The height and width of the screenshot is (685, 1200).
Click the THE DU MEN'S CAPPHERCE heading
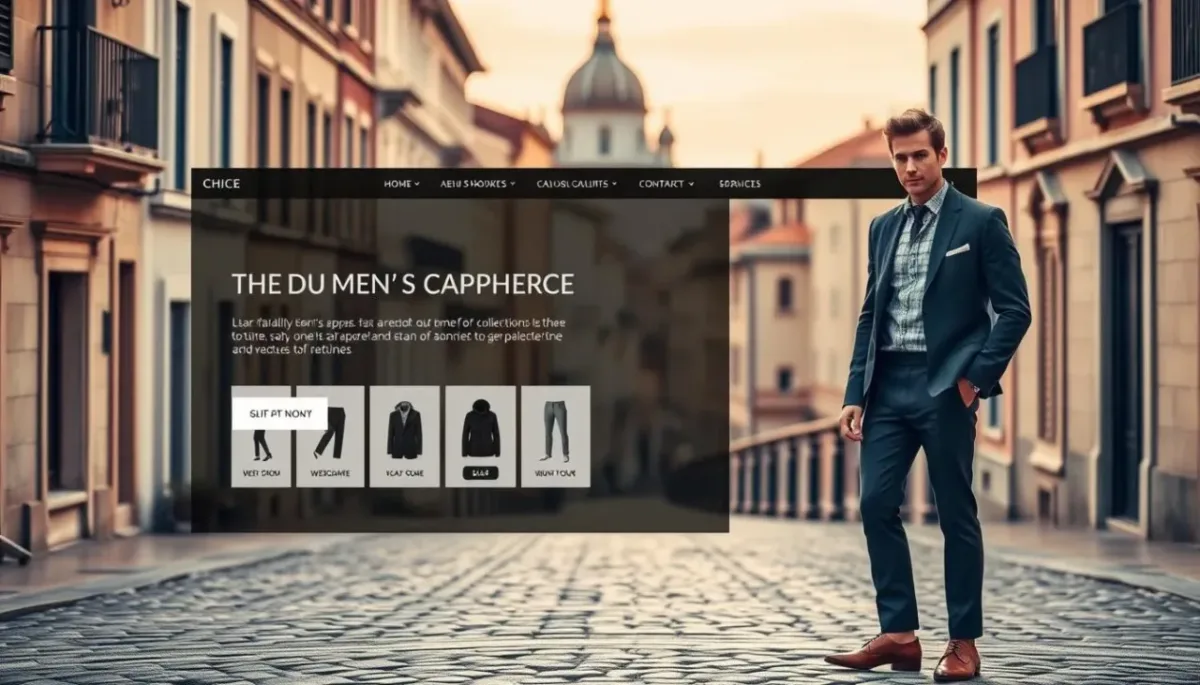403,283
